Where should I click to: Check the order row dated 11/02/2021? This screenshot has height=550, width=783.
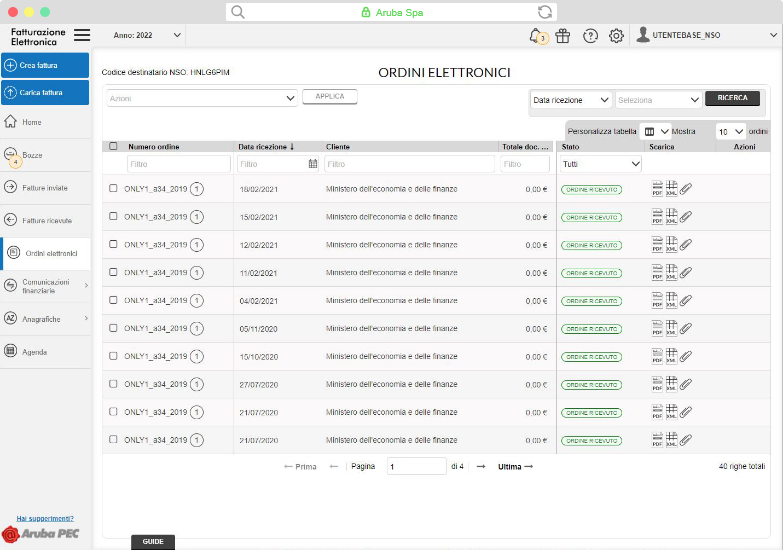(x=113, y=272)
